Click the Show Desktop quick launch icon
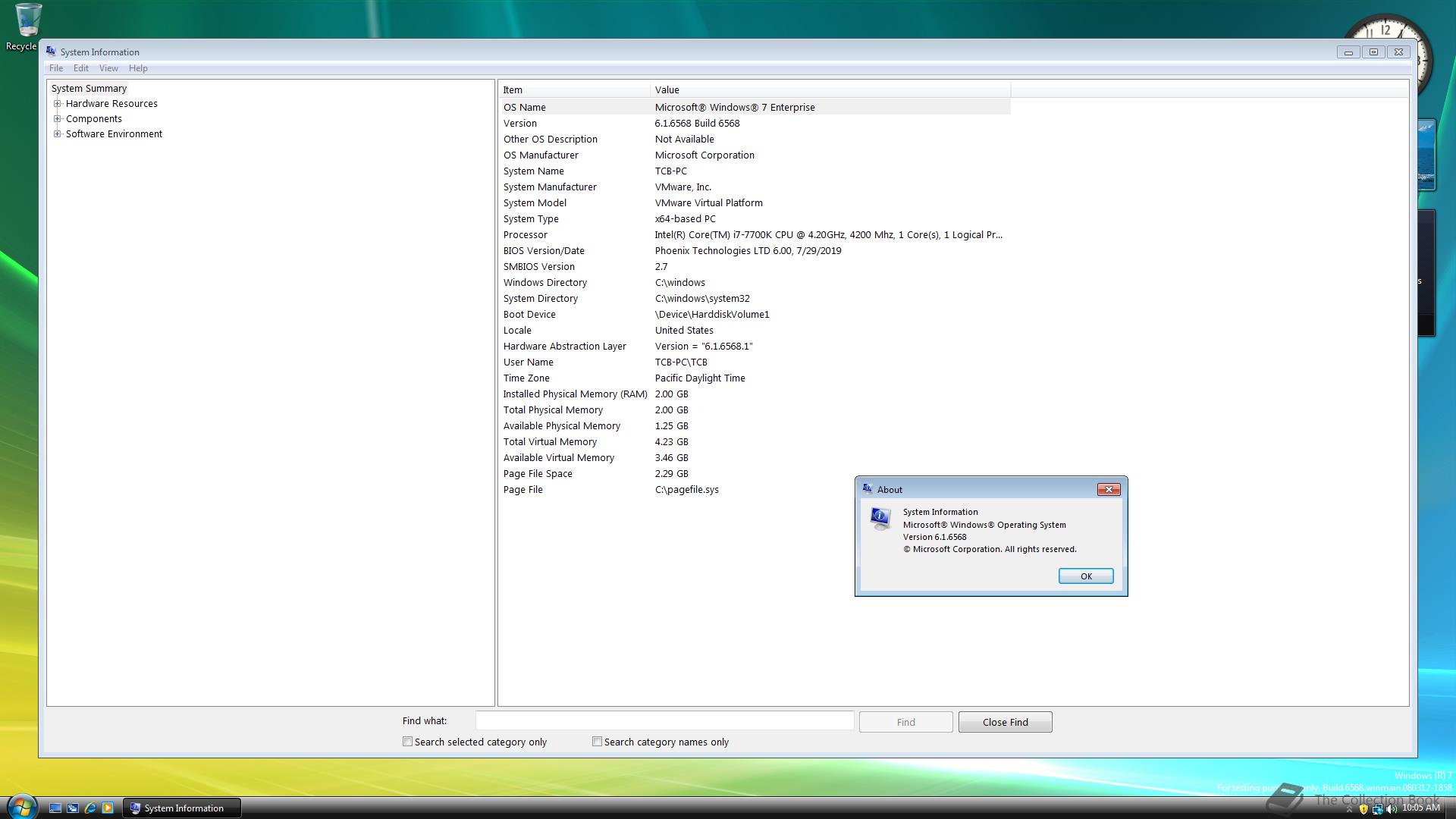Image resolution: width=1456 pixels, height=819 pixels. pos(55,808)
